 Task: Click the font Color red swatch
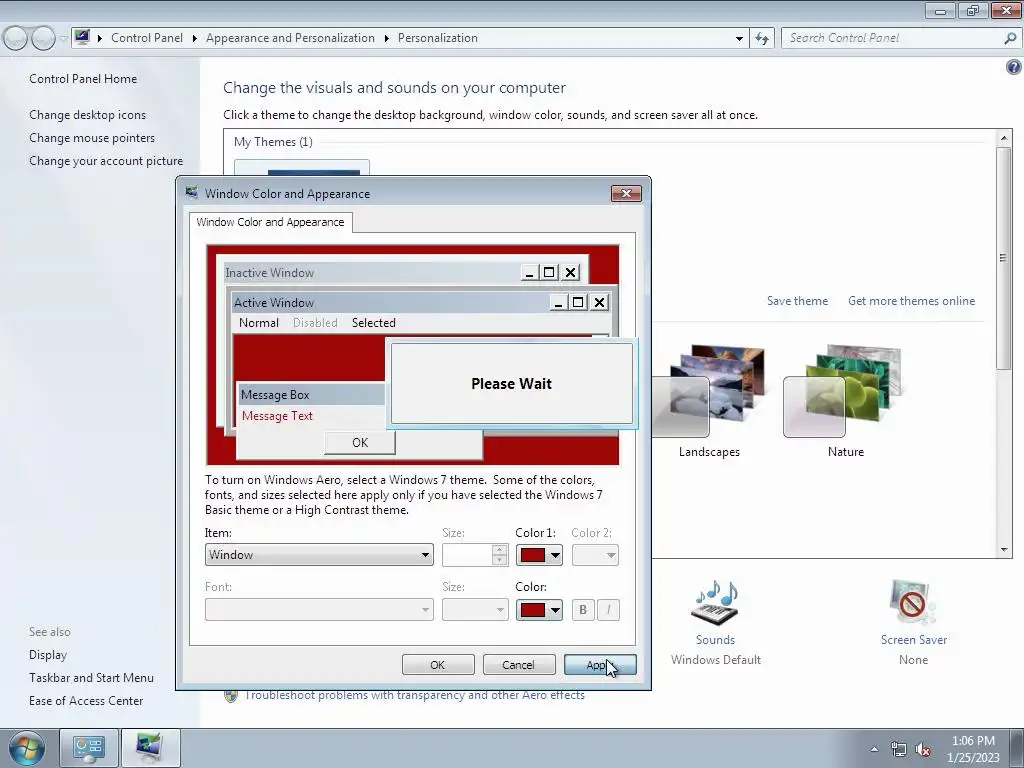click(533, 610)
